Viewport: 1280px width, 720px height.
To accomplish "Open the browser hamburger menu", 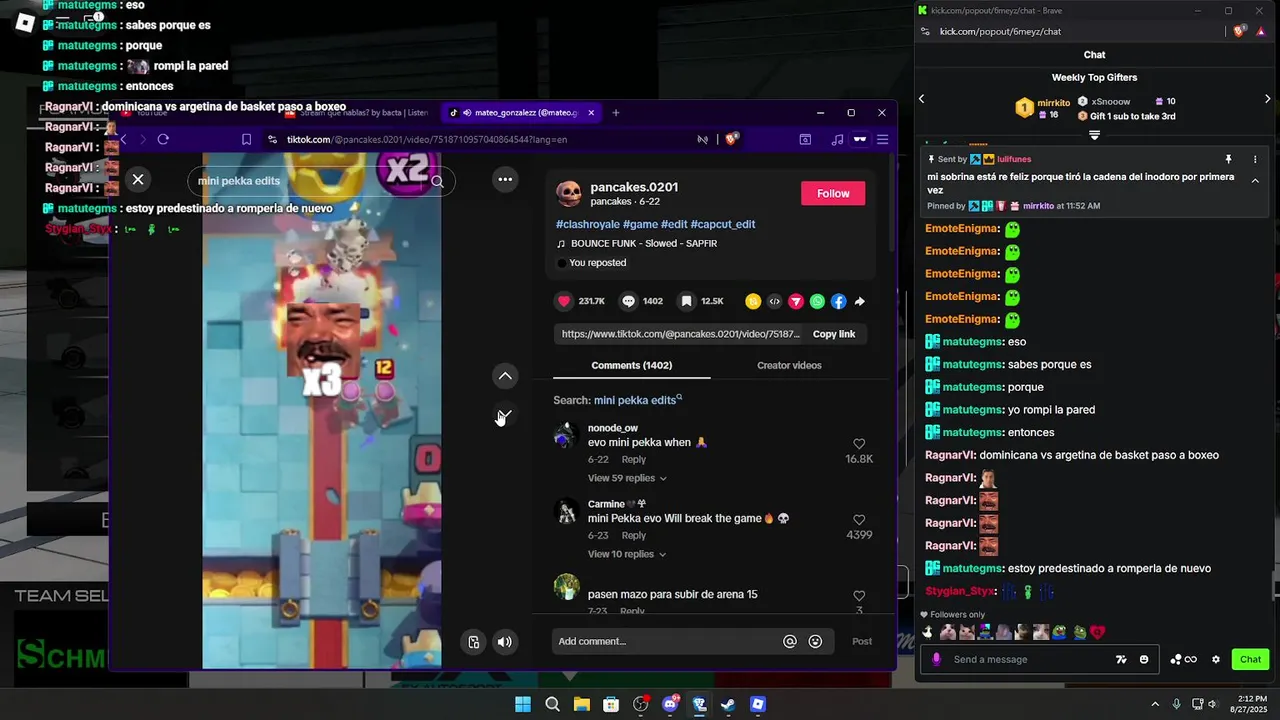I will tap(881, 140).
